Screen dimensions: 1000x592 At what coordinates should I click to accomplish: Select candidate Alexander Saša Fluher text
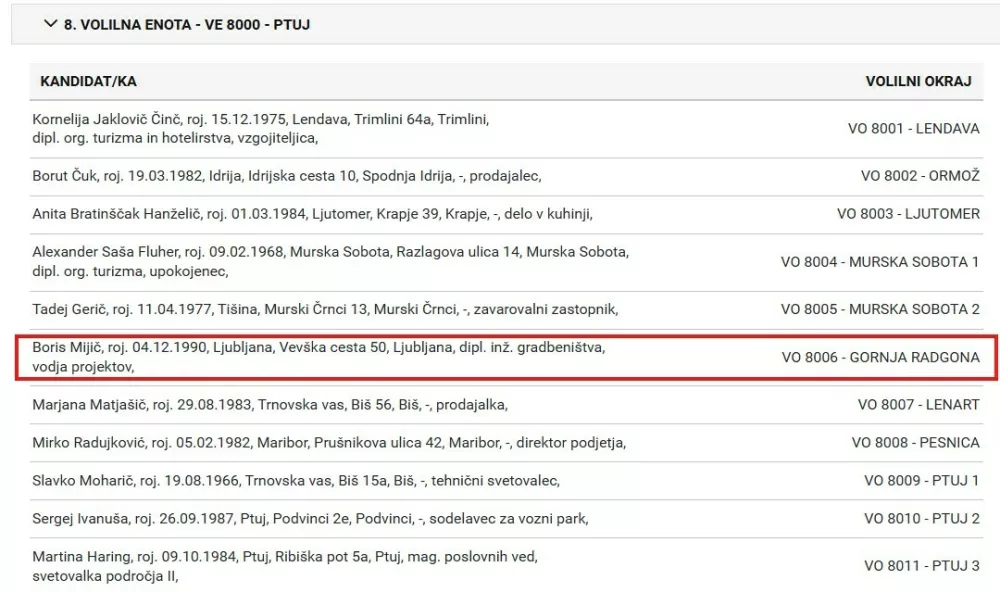tap(331, 262)
